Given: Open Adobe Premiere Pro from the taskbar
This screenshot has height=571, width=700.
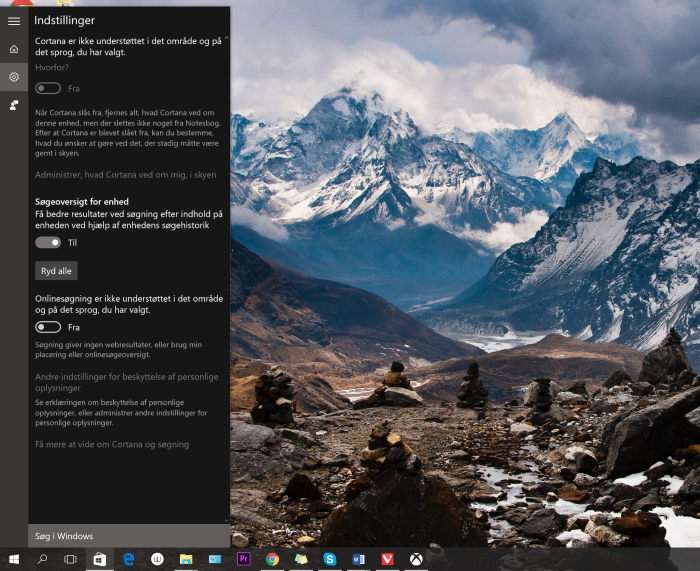Looking at the screenshot, I should 243,559.
